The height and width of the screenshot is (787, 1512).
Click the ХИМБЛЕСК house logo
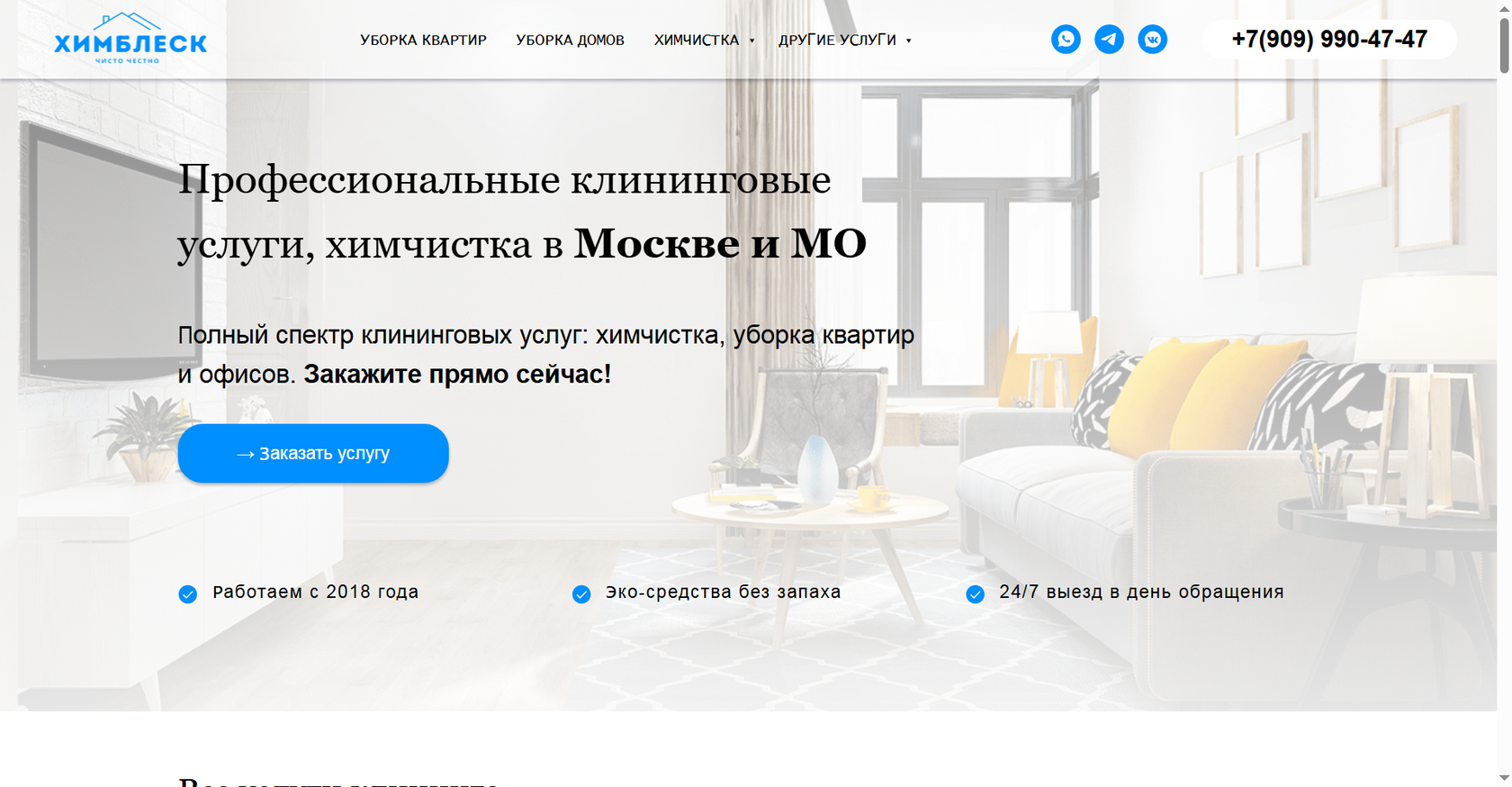pos(130,39)
